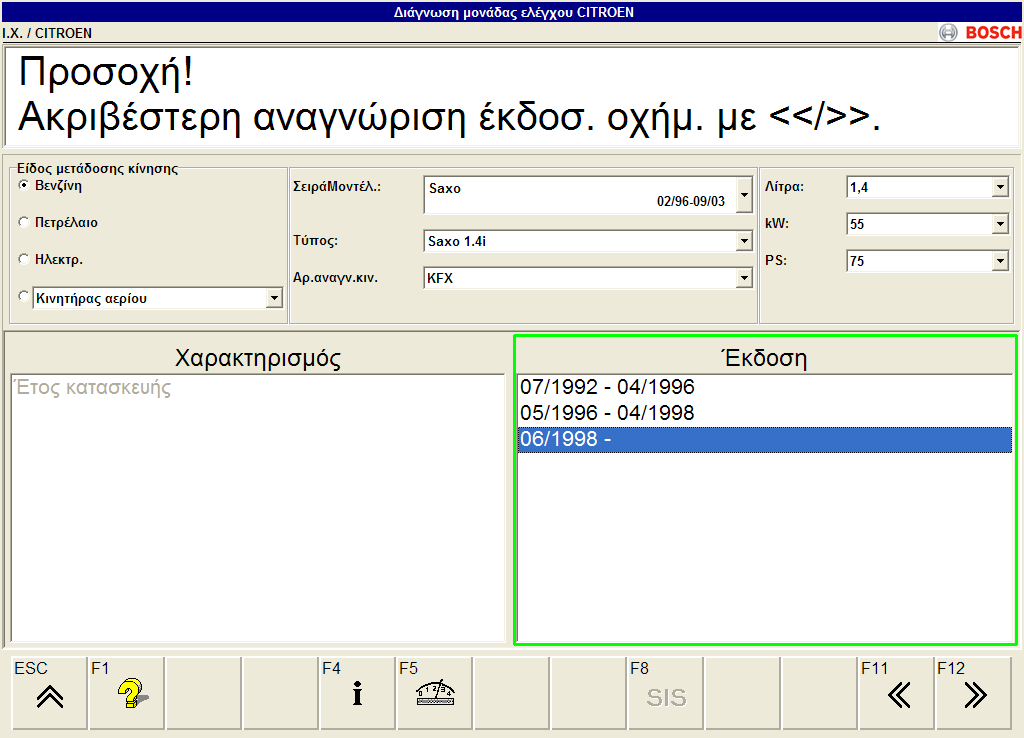1024x738 pixels.
Task: Expand the Λίτρα 1,4 dropdown
Action: [x=1000, y=187]
